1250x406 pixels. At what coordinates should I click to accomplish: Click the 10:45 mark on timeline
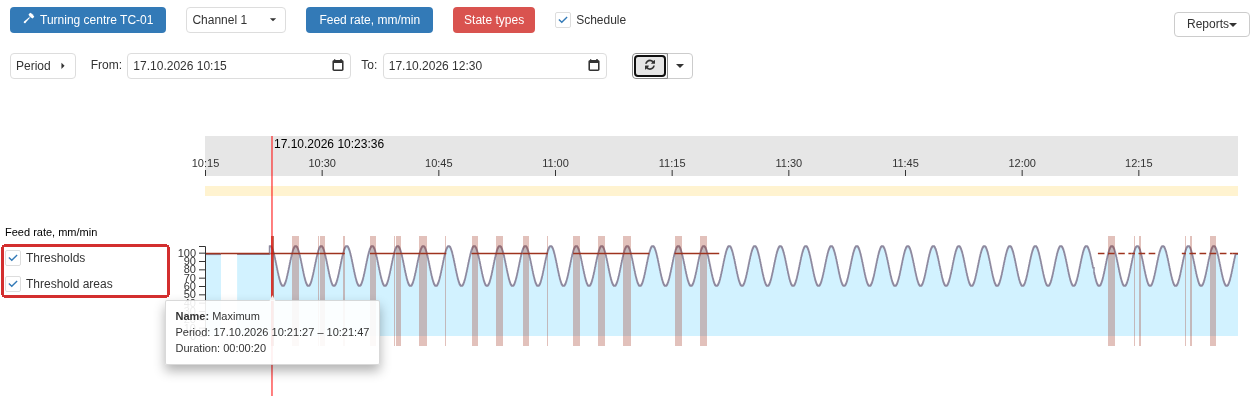(439, 163)
